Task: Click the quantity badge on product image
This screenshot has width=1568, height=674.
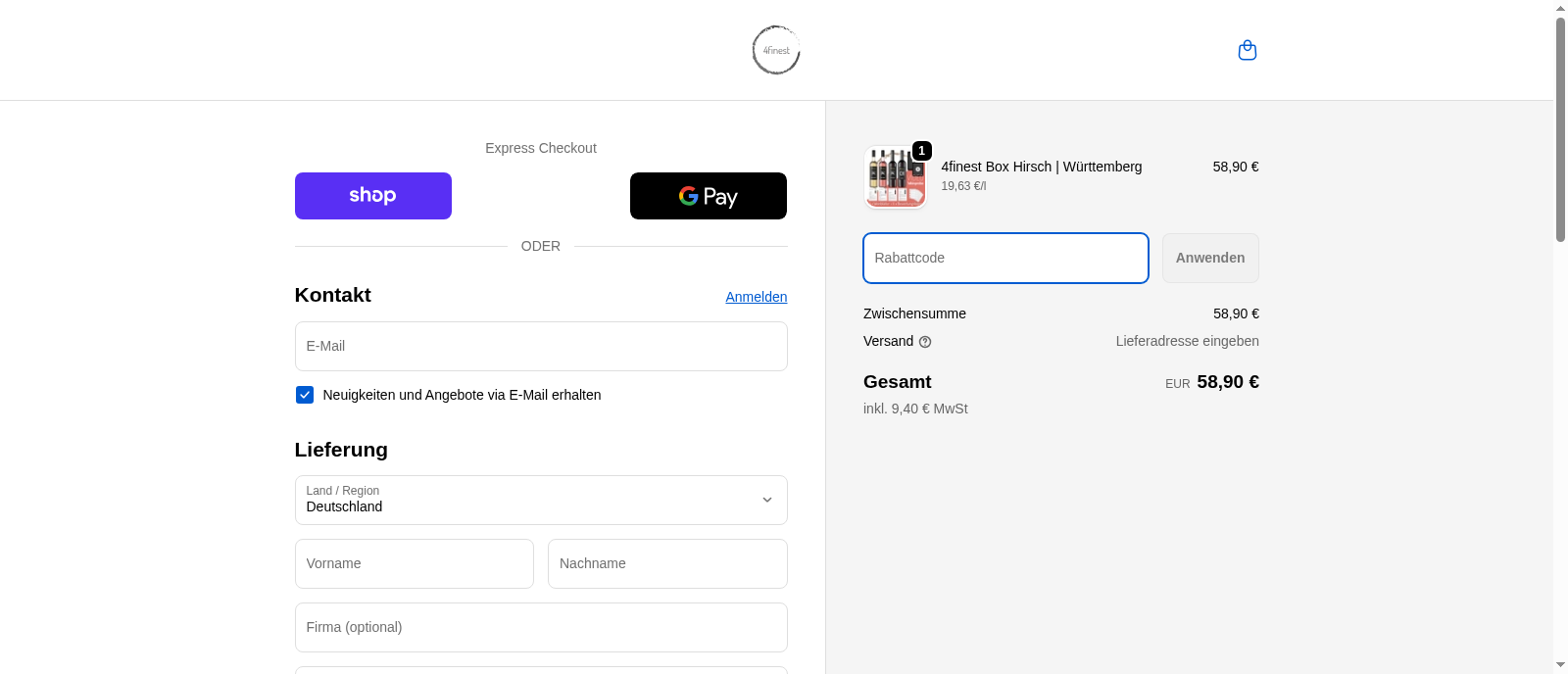Action: (921, 151)
